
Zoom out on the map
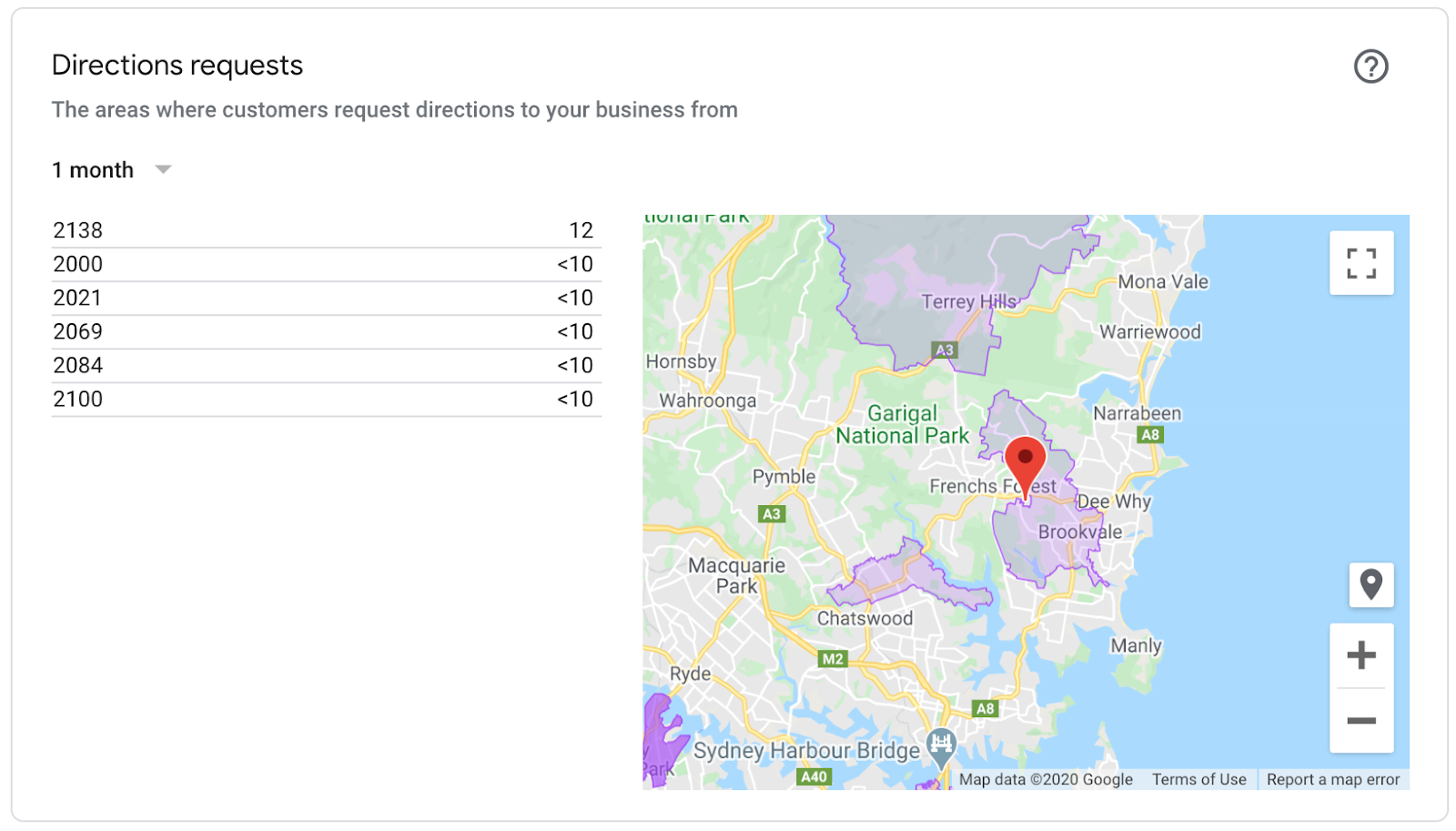click(x=1360, y=721)
